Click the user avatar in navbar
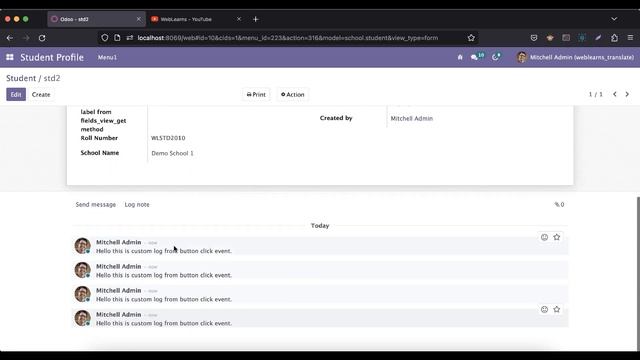The image size is (640, 360). [522, 58]
